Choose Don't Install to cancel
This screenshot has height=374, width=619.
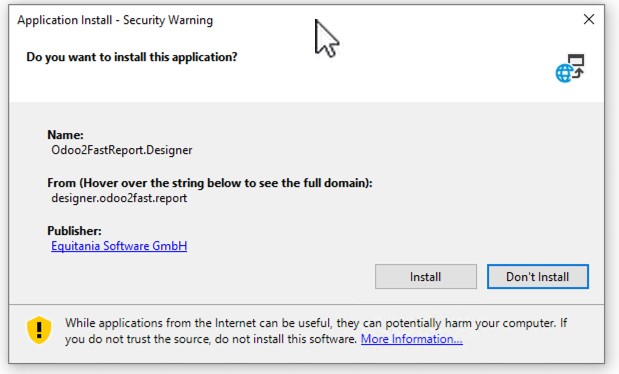(x=538, y=276)
